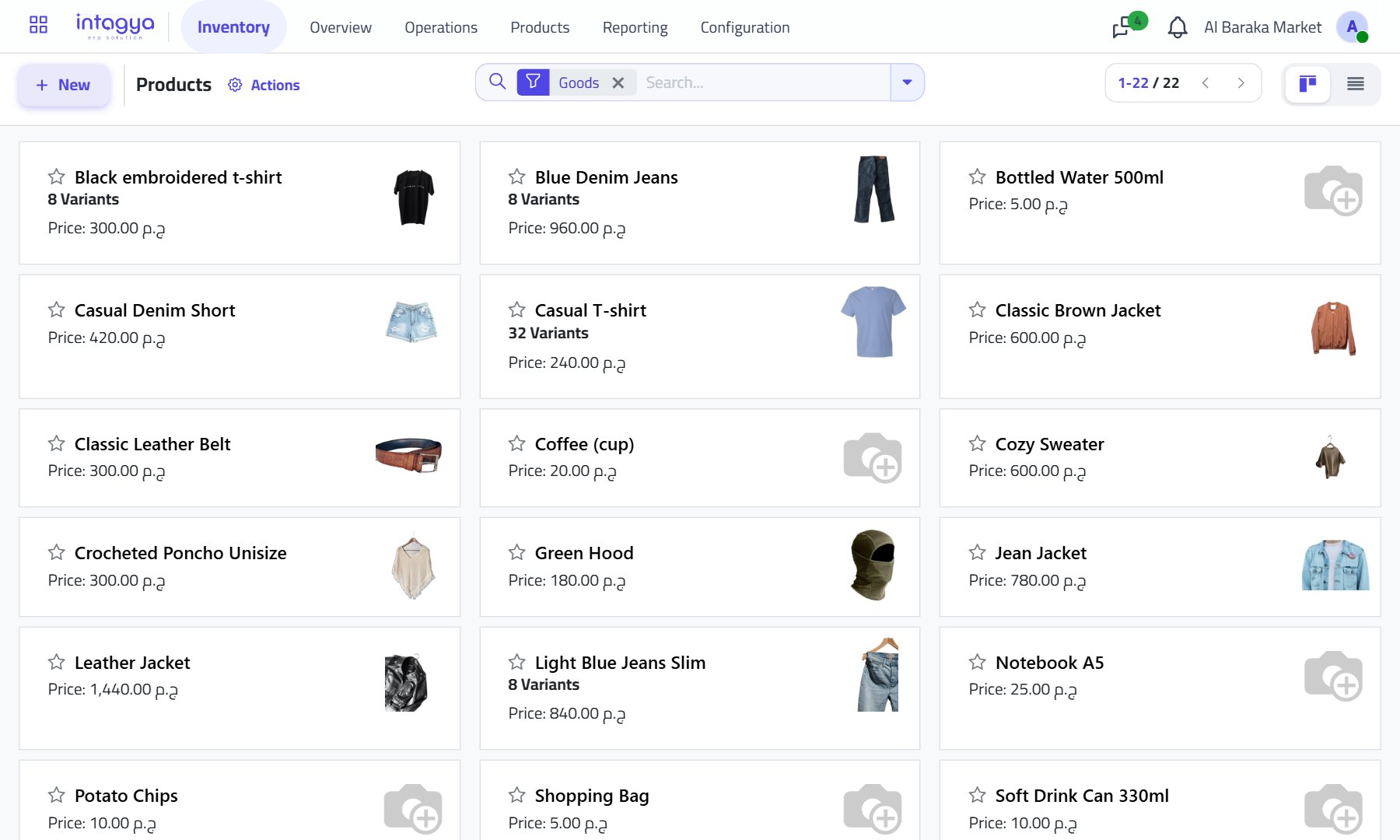Screen dimensions: 1400x840
Task: Open the Crocheted Poncho Unisize image
Action: [413, 567]
